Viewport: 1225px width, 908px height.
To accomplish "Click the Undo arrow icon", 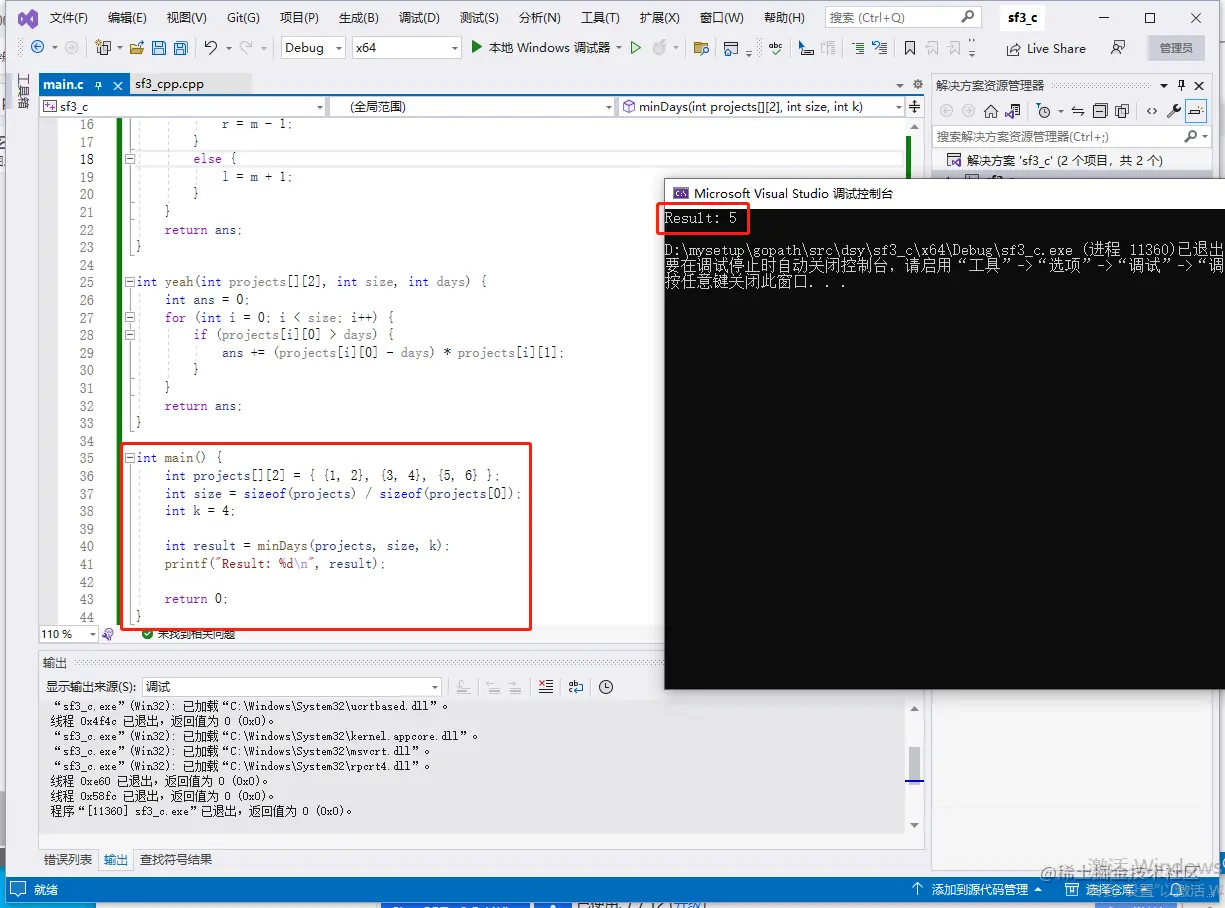I will pos(210,47).
